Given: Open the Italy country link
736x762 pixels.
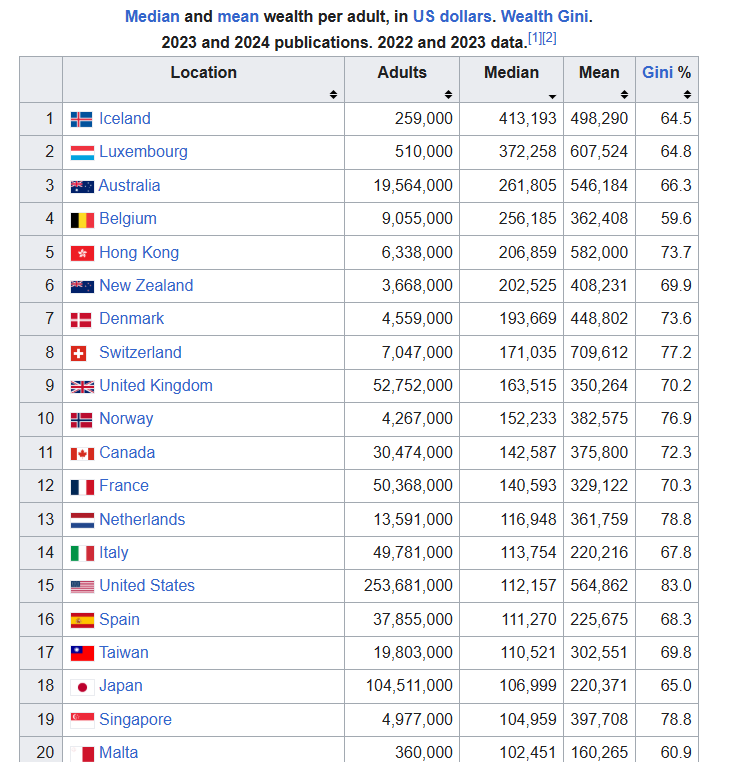Looking at the screenshot, I should [x=114, y=553].
